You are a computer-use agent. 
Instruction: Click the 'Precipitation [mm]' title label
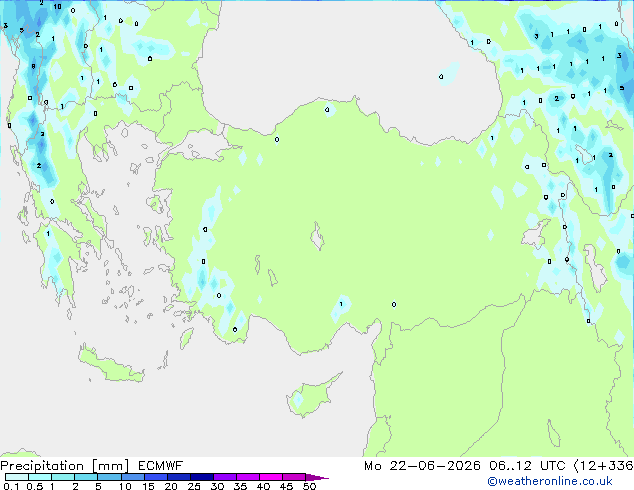tap(65, 466)
